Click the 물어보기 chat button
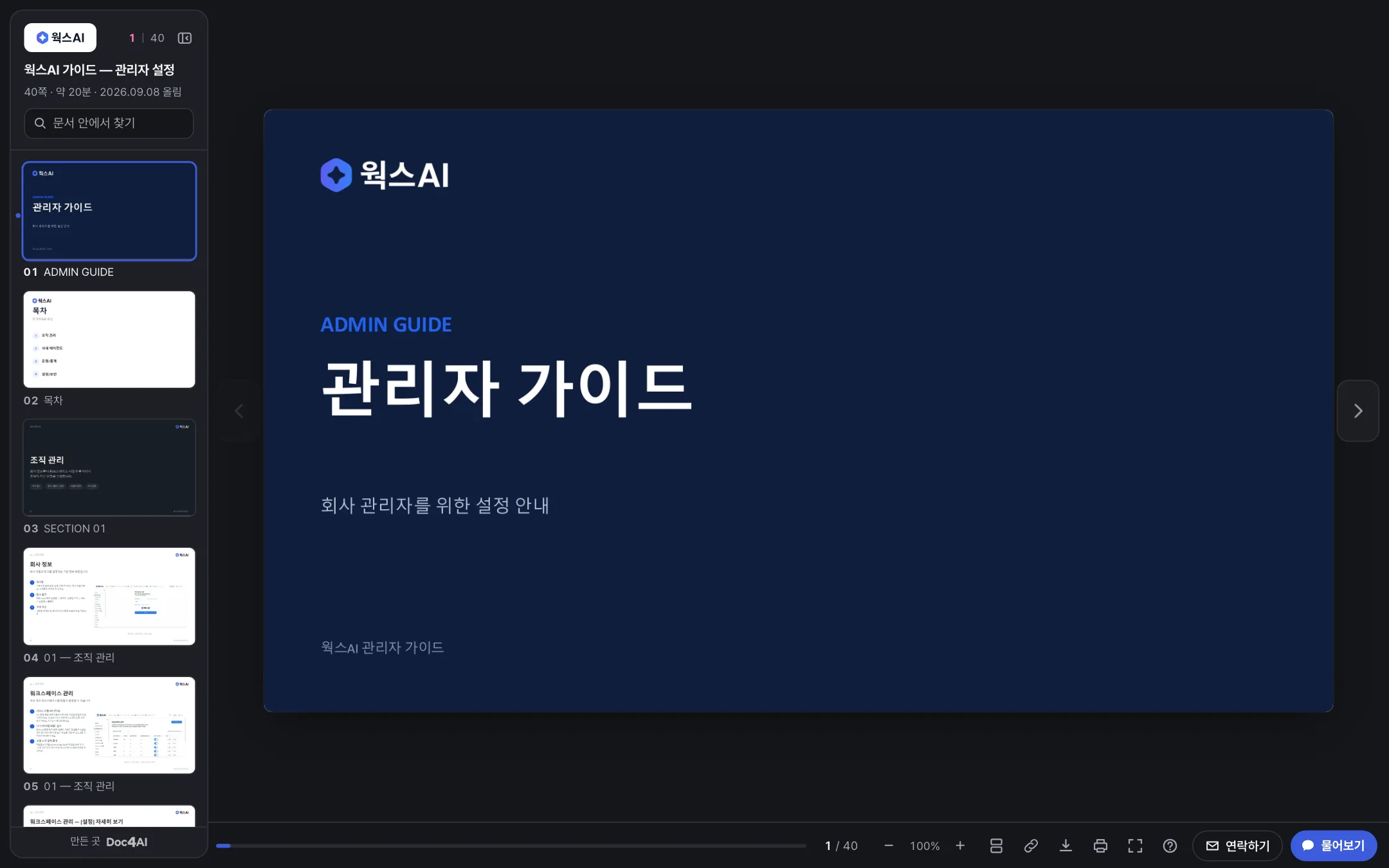 pos(1334,845)
